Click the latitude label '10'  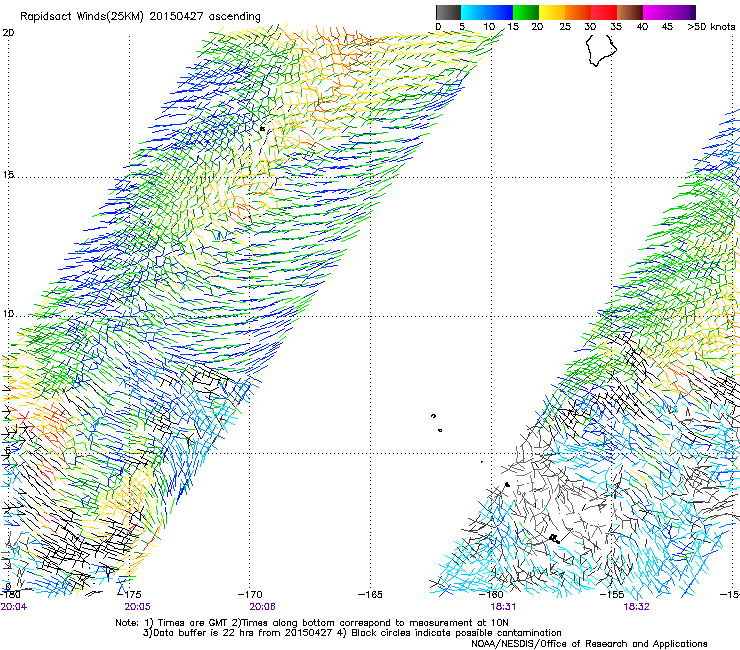point(8,313)
